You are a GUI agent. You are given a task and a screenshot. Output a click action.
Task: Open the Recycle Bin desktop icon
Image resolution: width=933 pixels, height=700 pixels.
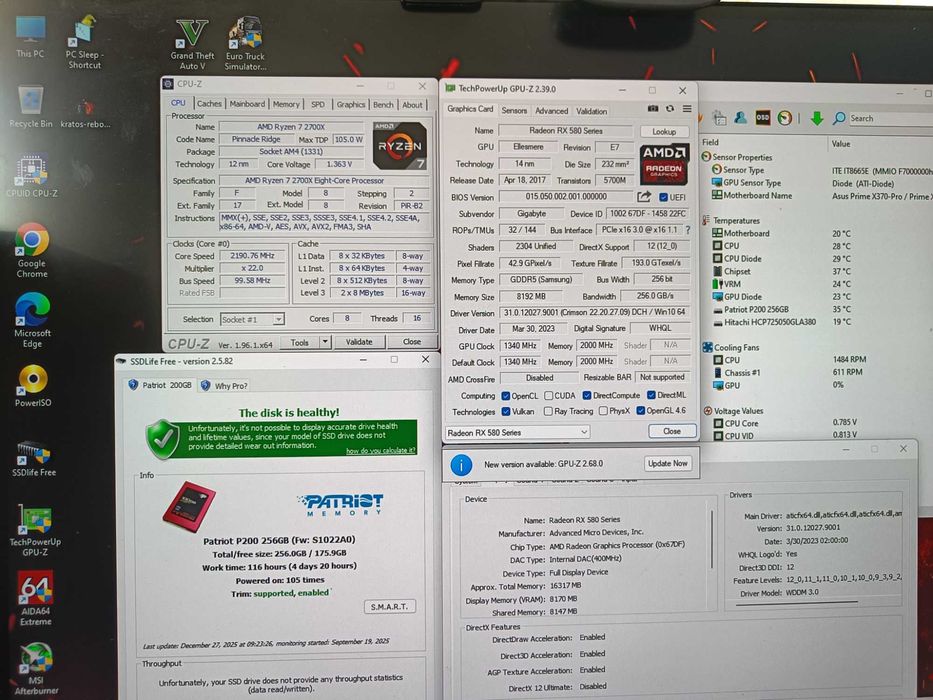30,107
